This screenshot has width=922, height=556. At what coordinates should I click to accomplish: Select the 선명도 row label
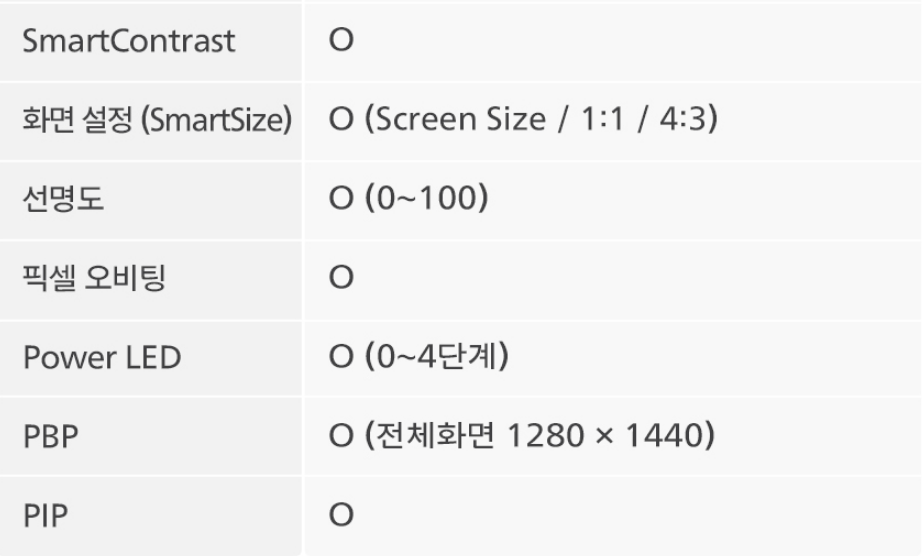click(65, 199)
